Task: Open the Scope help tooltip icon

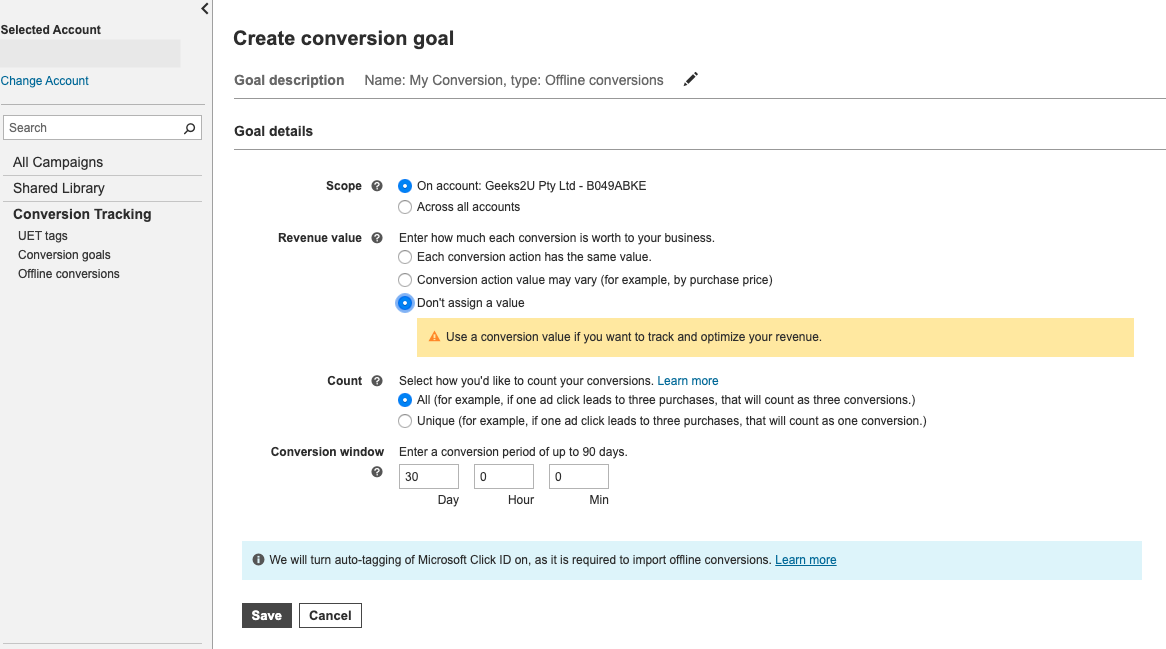Action: point(377,185)
